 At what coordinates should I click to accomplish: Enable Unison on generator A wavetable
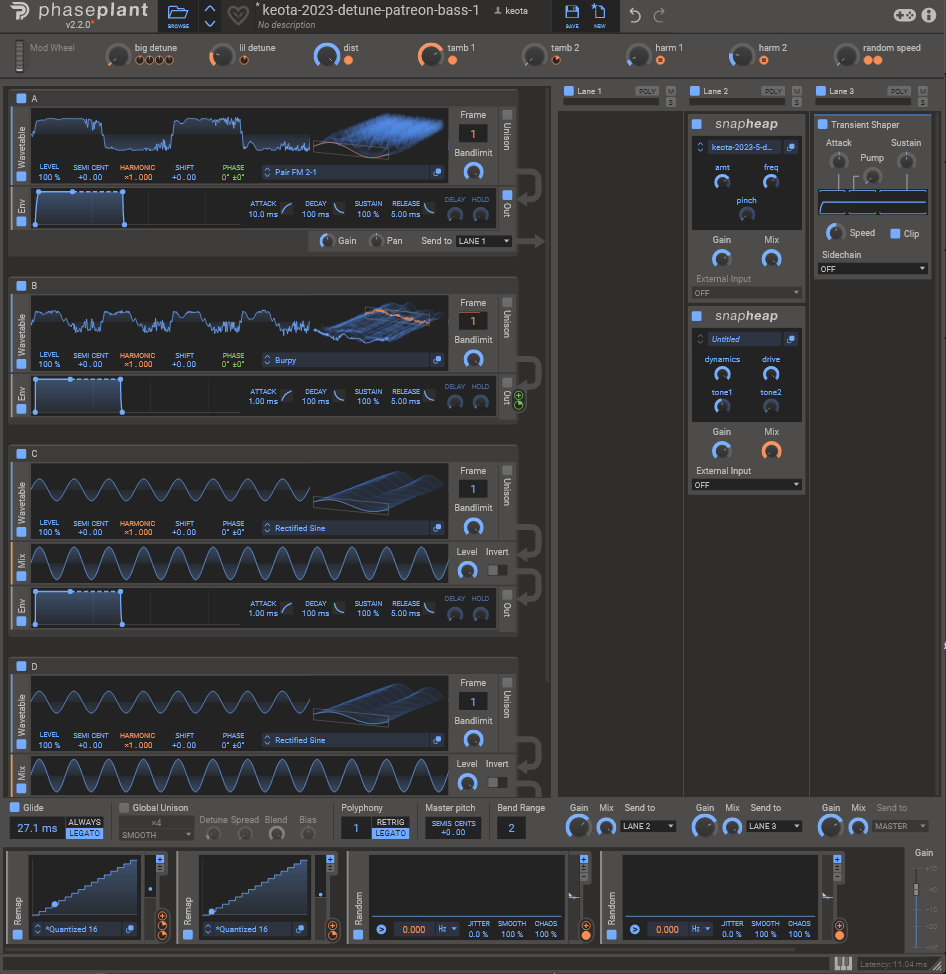pyautogui.click(x=507, y=115)
